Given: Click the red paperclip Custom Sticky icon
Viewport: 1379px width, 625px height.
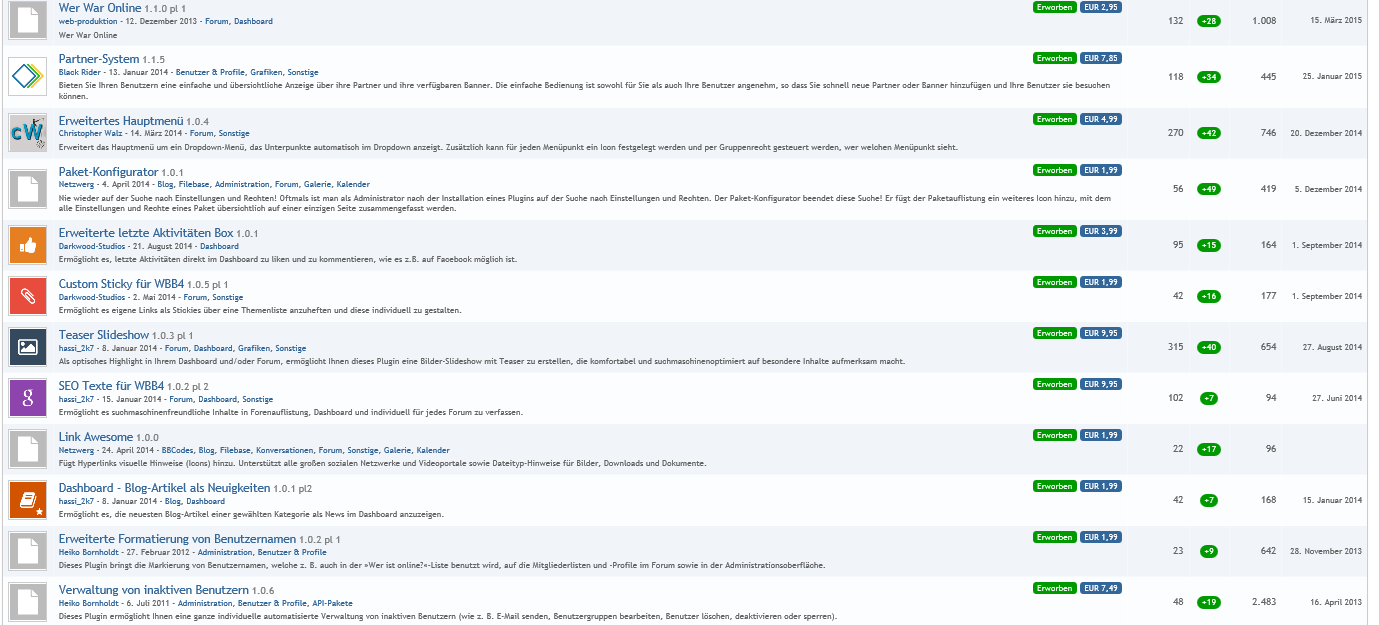Looking at the screenshot, I should click(29, 296).
